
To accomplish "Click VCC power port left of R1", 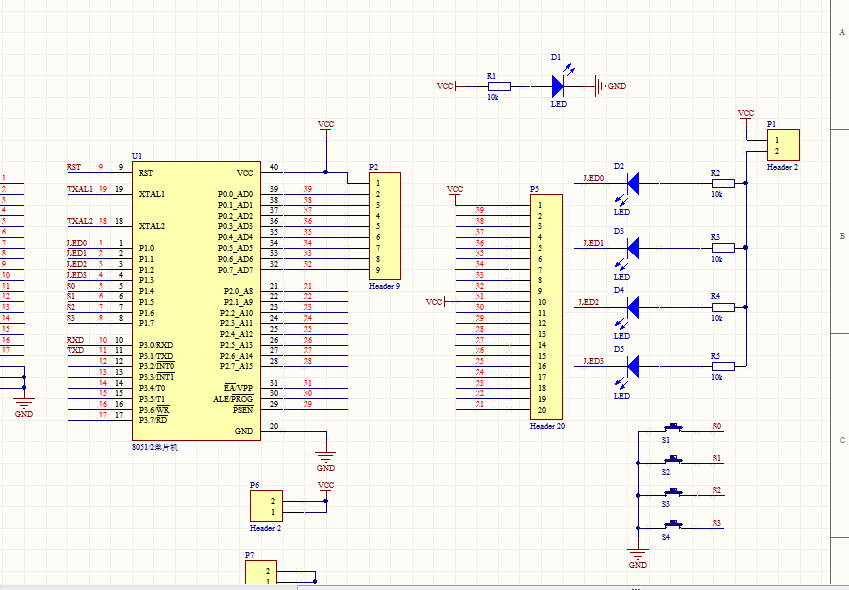I will point(447,86).
